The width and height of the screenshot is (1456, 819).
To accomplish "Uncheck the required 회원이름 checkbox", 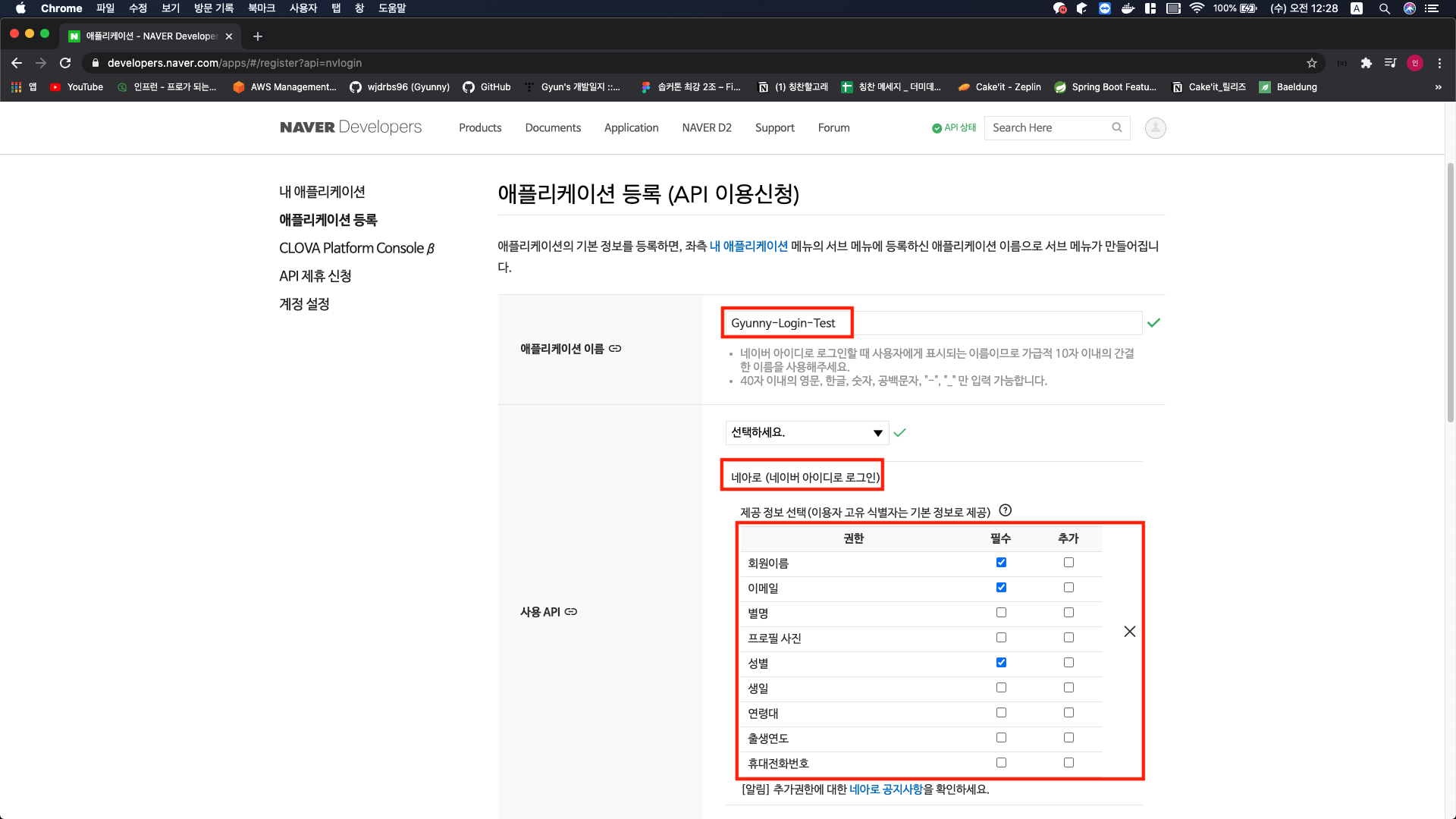I will point(1001,563).
